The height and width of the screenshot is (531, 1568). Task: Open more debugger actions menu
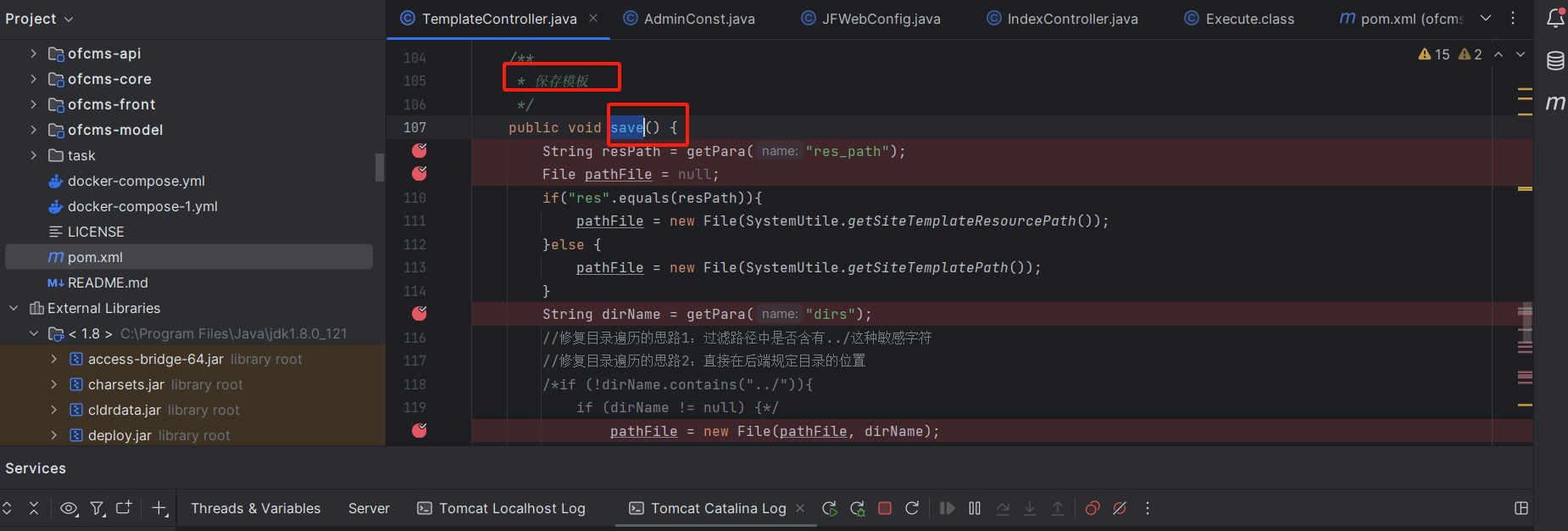(x=1148, y=508)
